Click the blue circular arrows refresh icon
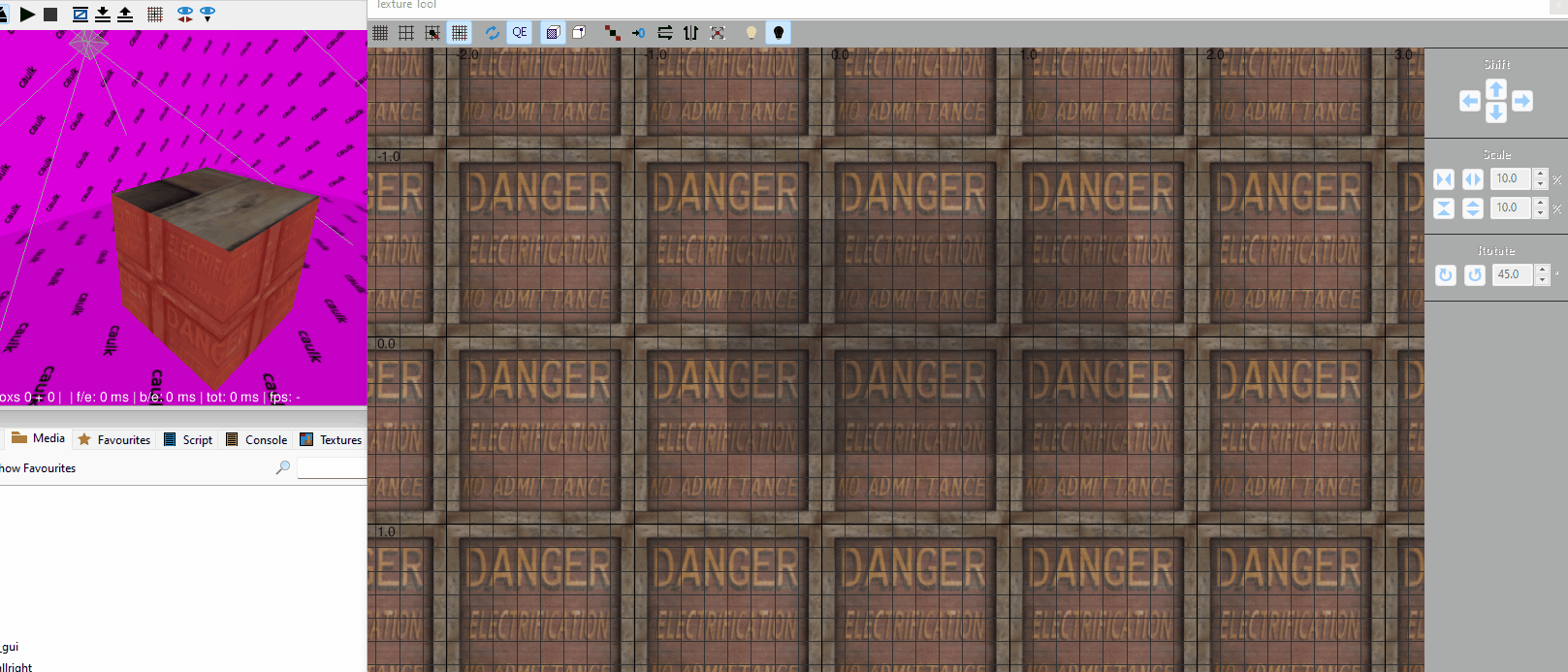The image size is (1568, 672). click(493, 33)
